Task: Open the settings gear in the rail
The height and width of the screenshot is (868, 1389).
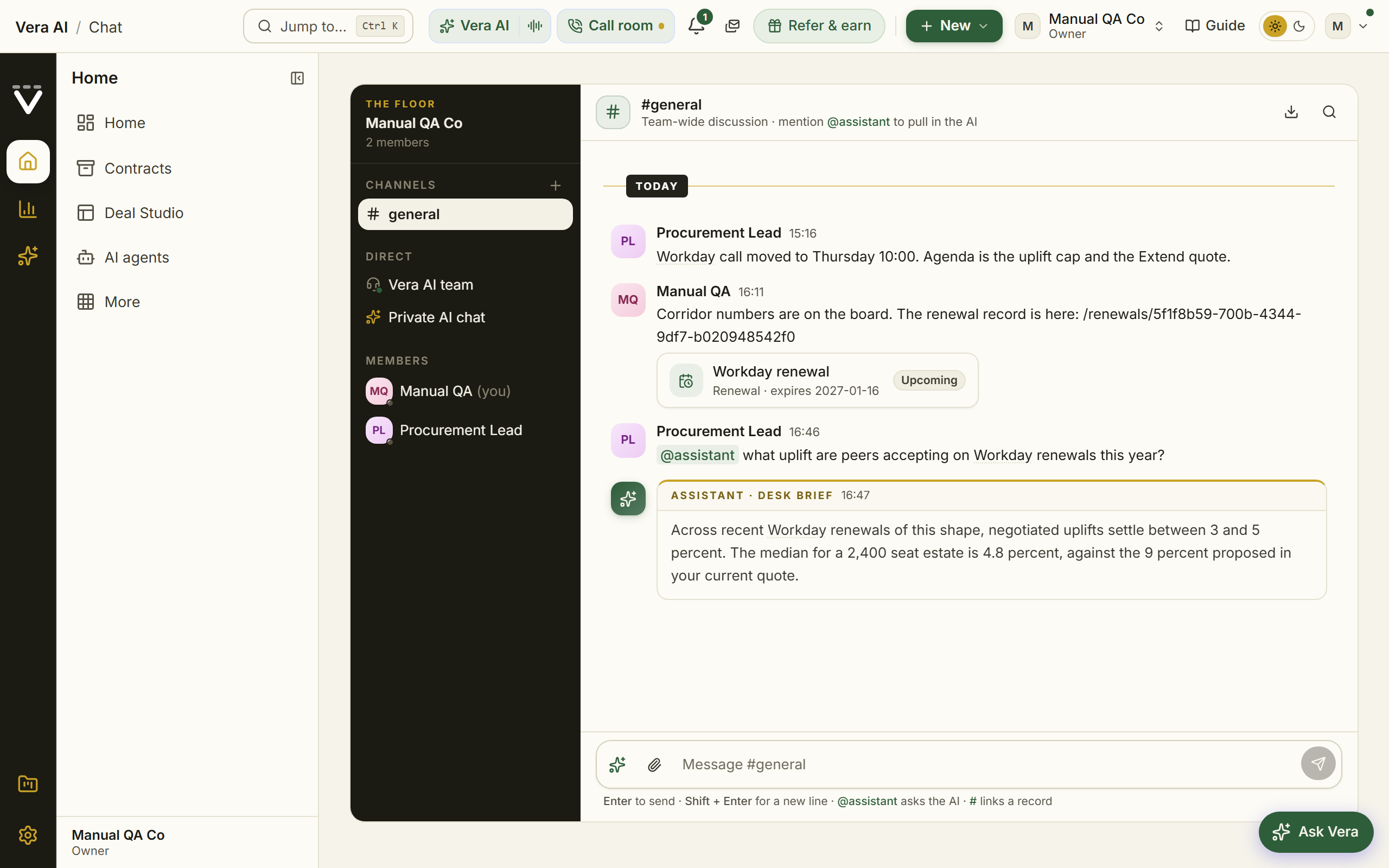Action: pyautogui.click(x=28, y=835)
